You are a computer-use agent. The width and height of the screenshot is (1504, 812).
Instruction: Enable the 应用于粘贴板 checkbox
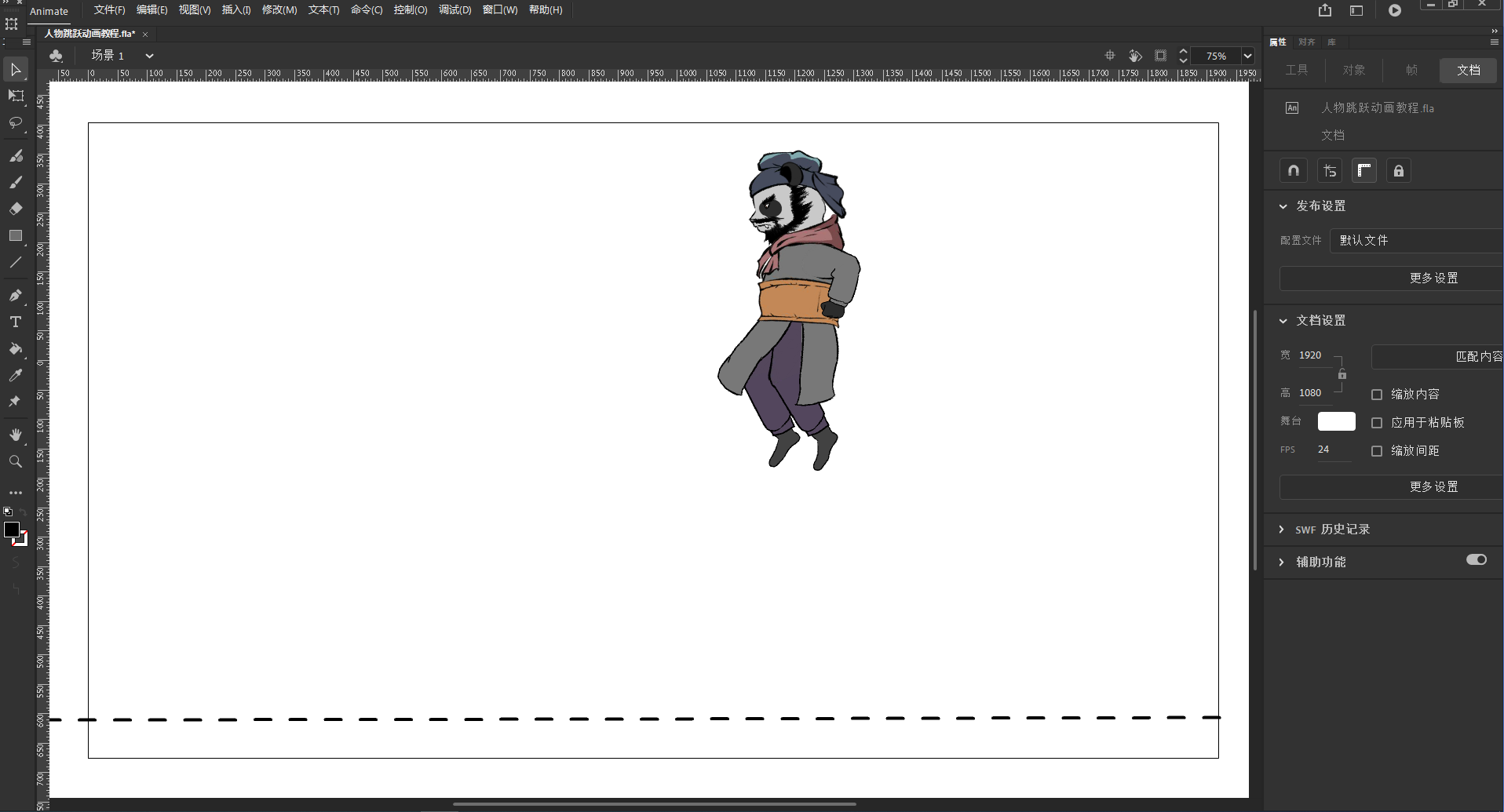click(x=1377, y=423)
